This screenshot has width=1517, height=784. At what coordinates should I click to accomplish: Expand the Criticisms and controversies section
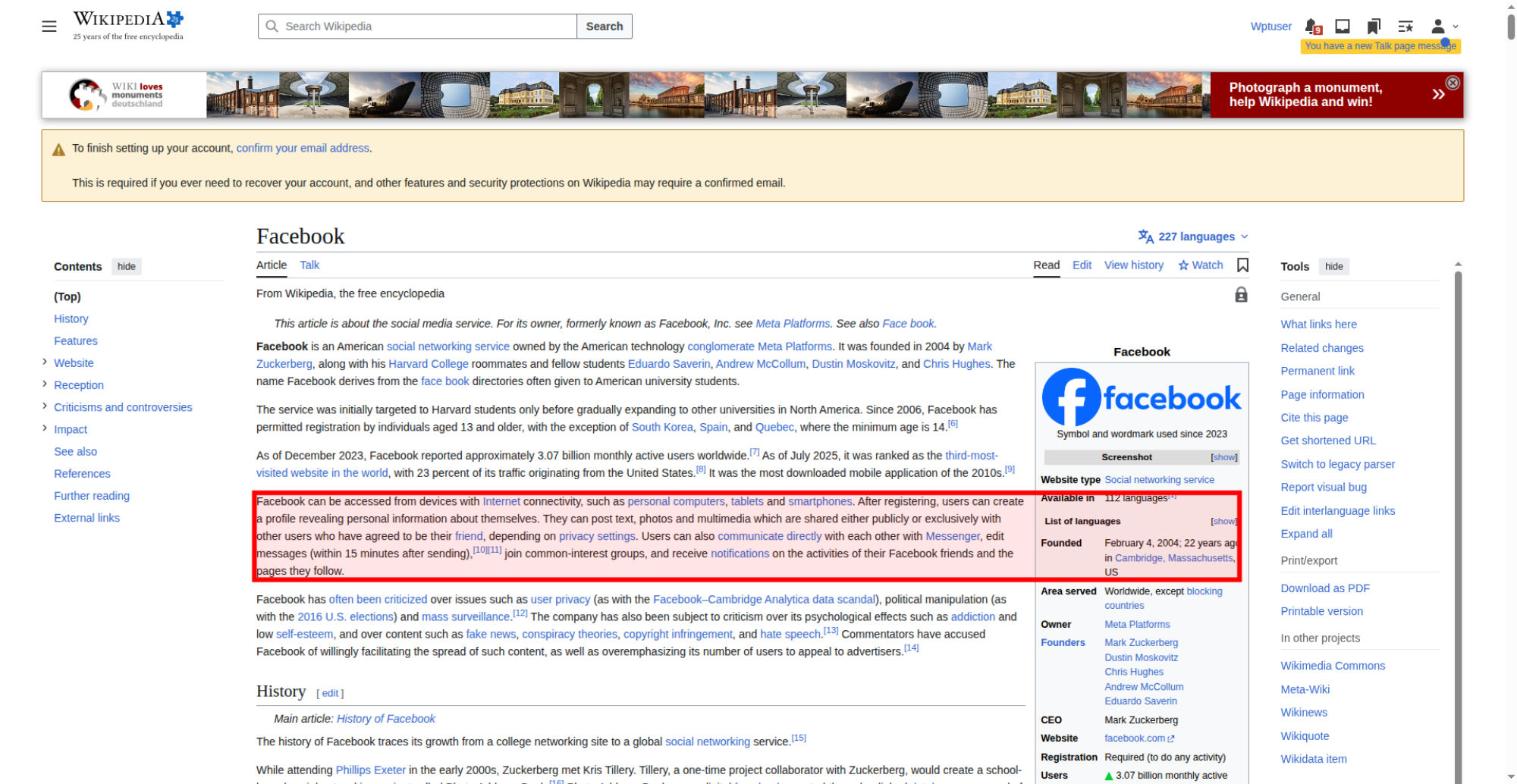(45, 406)
